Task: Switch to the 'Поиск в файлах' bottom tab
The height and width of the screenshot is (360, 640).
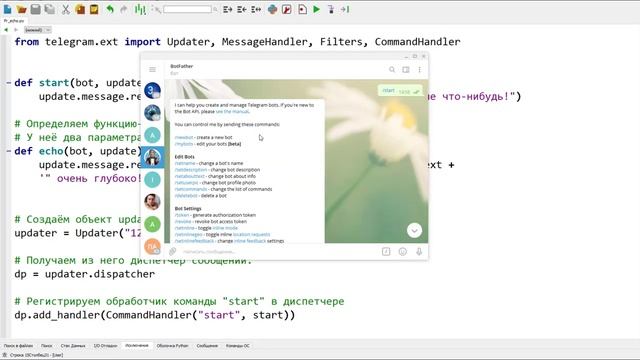Action: pos(18,346)
